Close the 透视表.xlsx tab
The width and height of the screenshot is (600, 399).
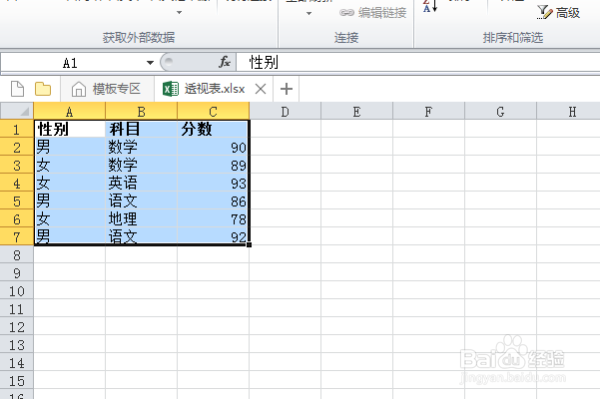[261, 89]
